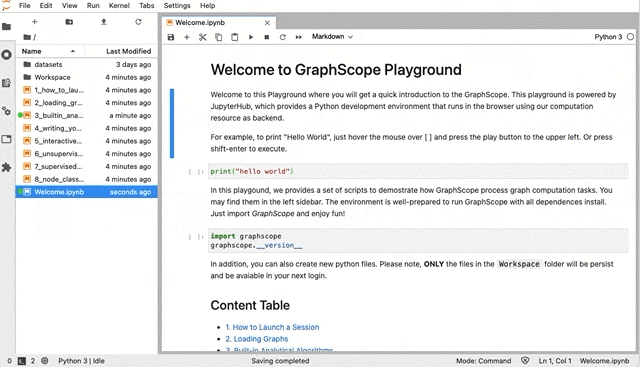Click the Mode: Command status text

[x=483, y=361]
